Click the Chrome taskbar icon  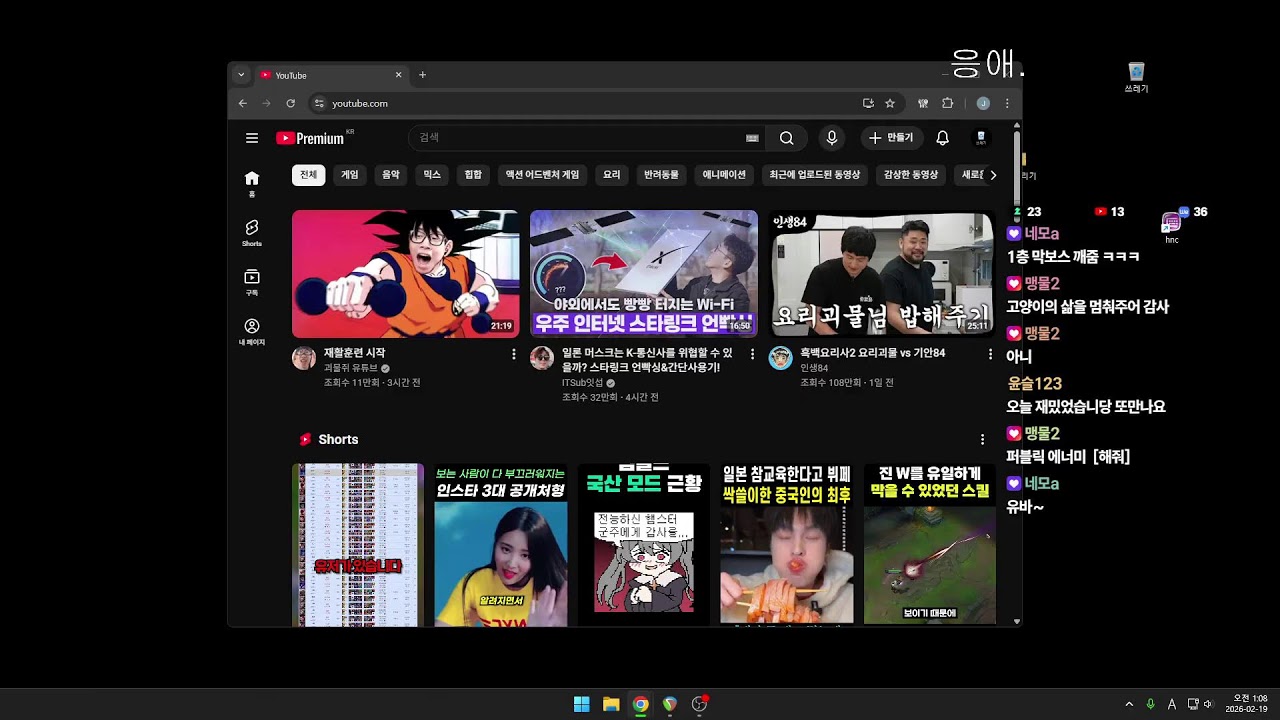[x=640, y=704]
